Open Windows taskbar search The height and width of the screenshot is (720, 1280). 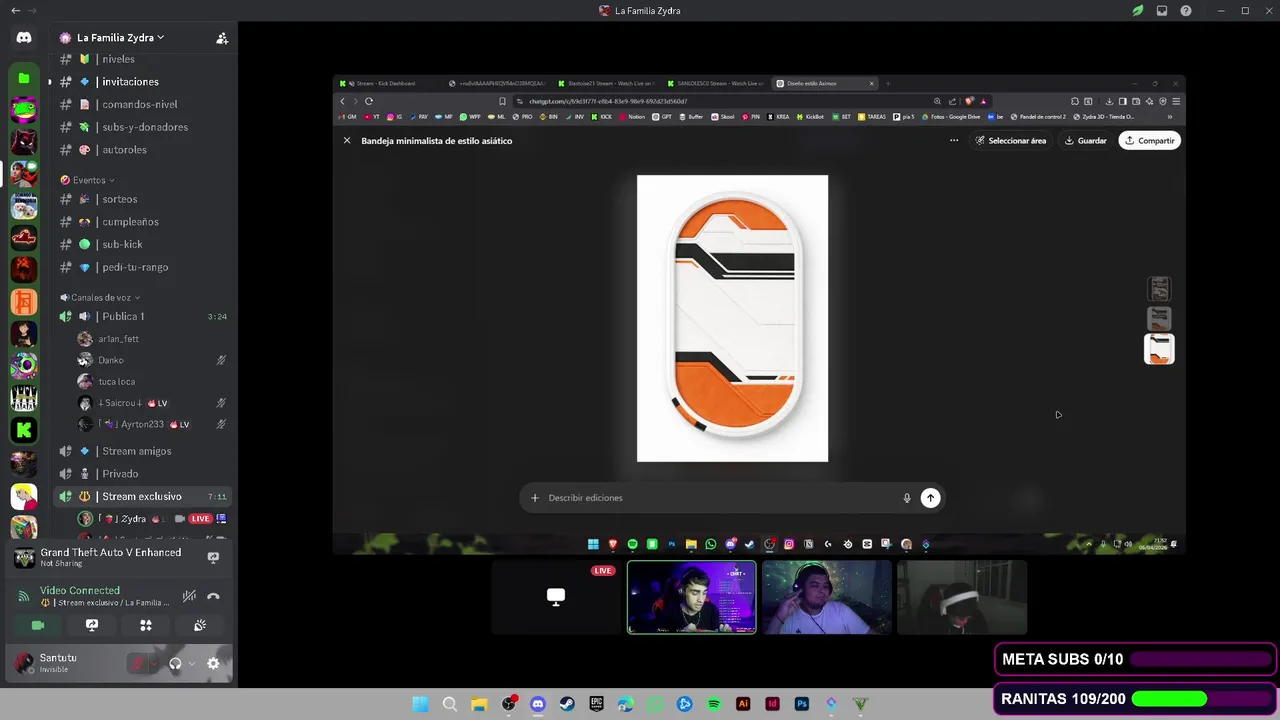(450, 704)
